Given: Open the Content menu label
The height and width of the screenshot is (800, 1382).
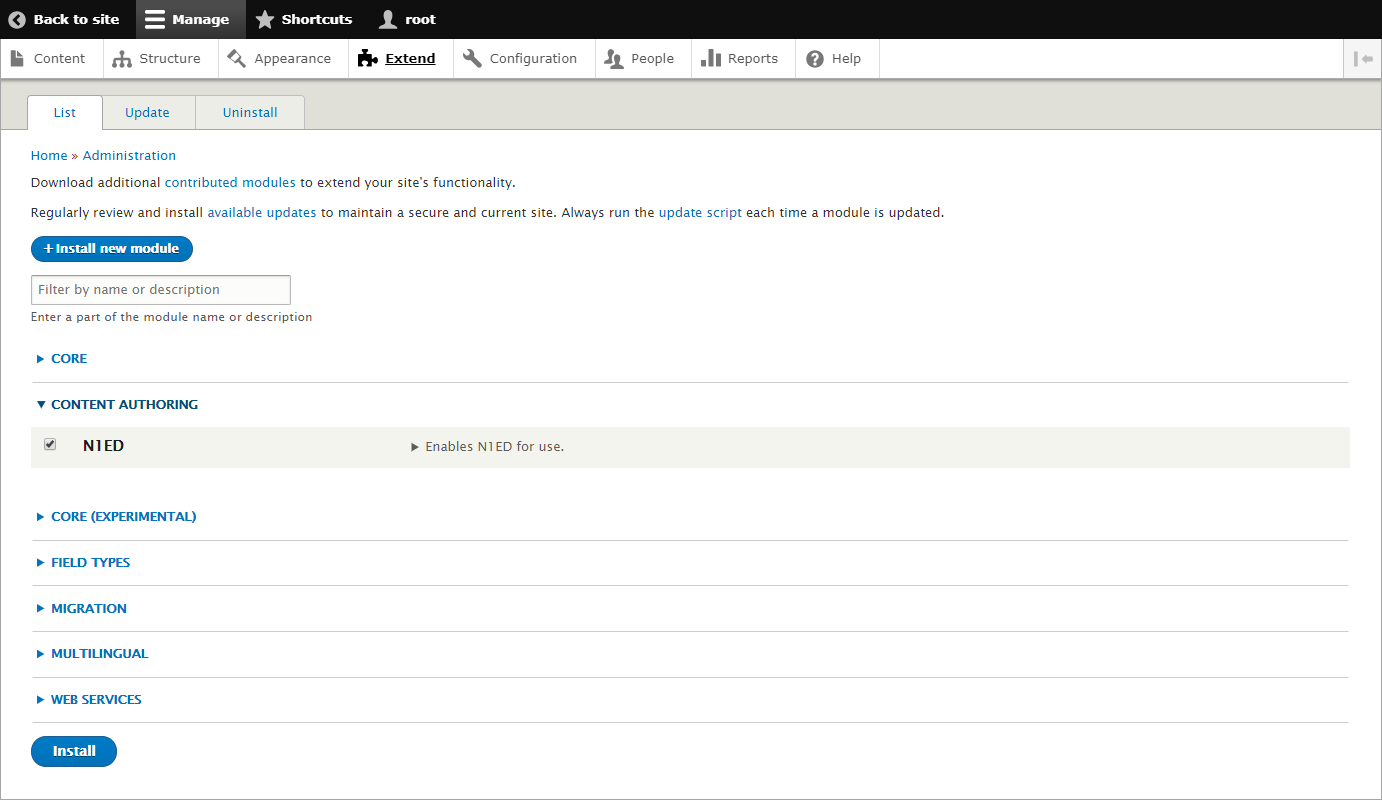Looking at the screenshot, I should pyautogui.click(x=59, y=59).
